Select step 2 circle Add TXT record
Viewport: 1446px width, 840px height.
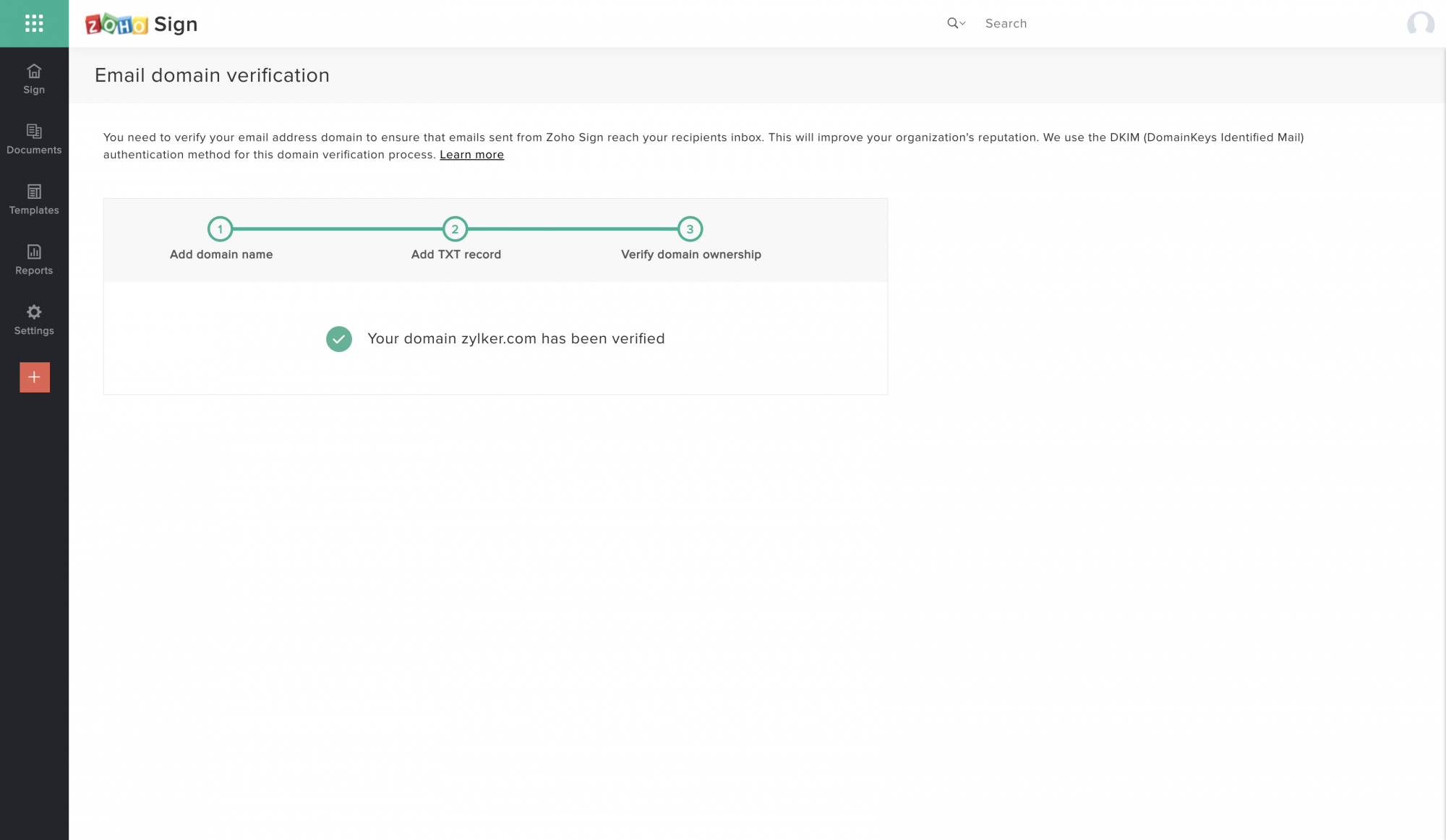(455, 229)
